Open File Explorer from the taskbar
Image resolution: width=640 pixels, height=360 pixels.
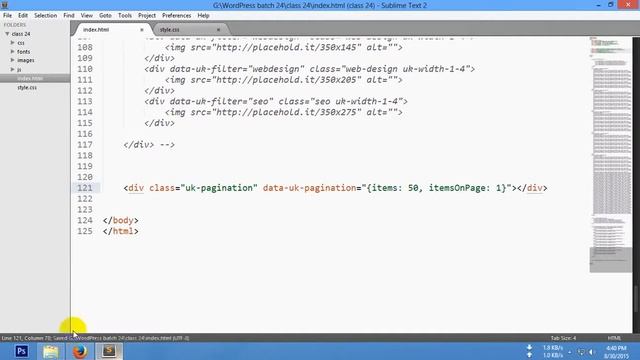click(51, 351)
